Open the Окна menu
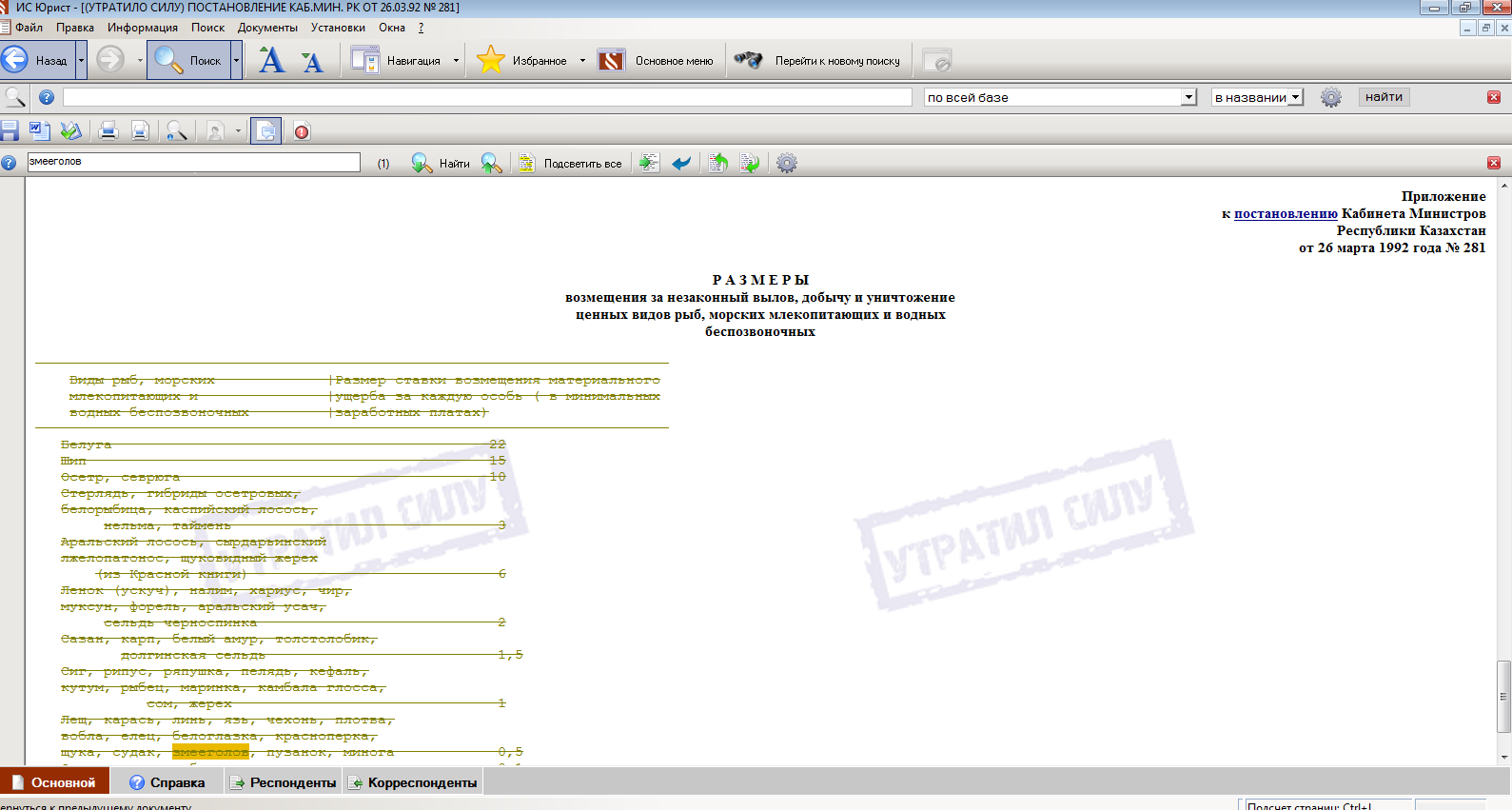This screenshot has width=1512, height=810. coord(392,28)
